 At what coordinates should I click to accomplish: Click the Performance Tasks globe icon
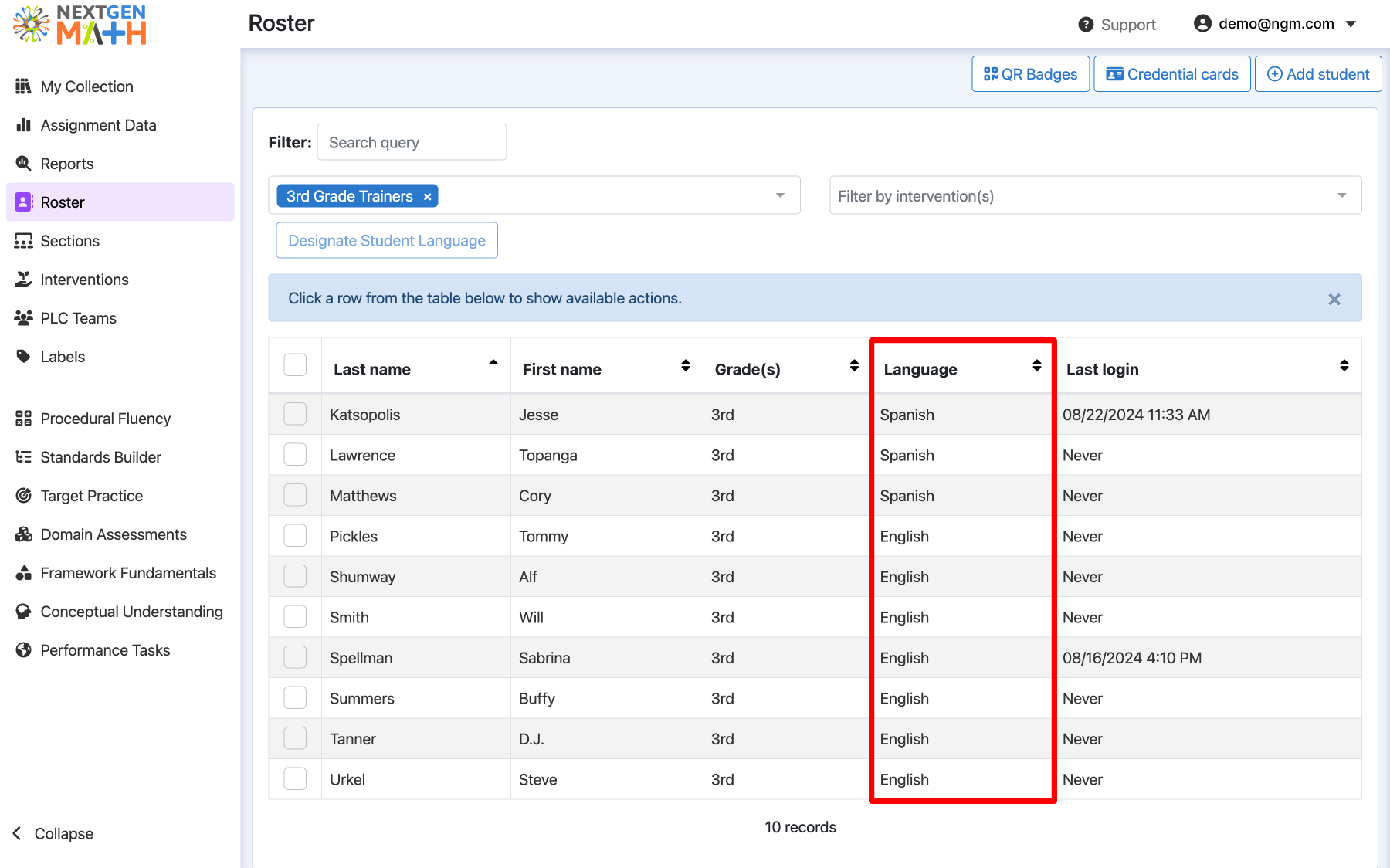(24, 650)
